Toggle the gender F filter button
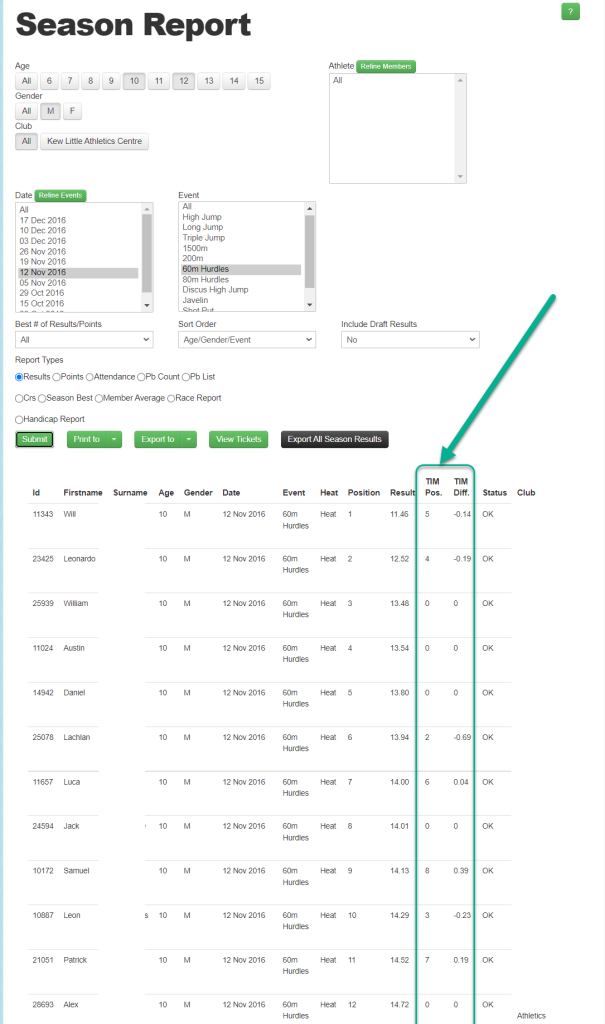The width and height of the screenshot is (605, 1024). pyautogui.click(x=73, y=111)
